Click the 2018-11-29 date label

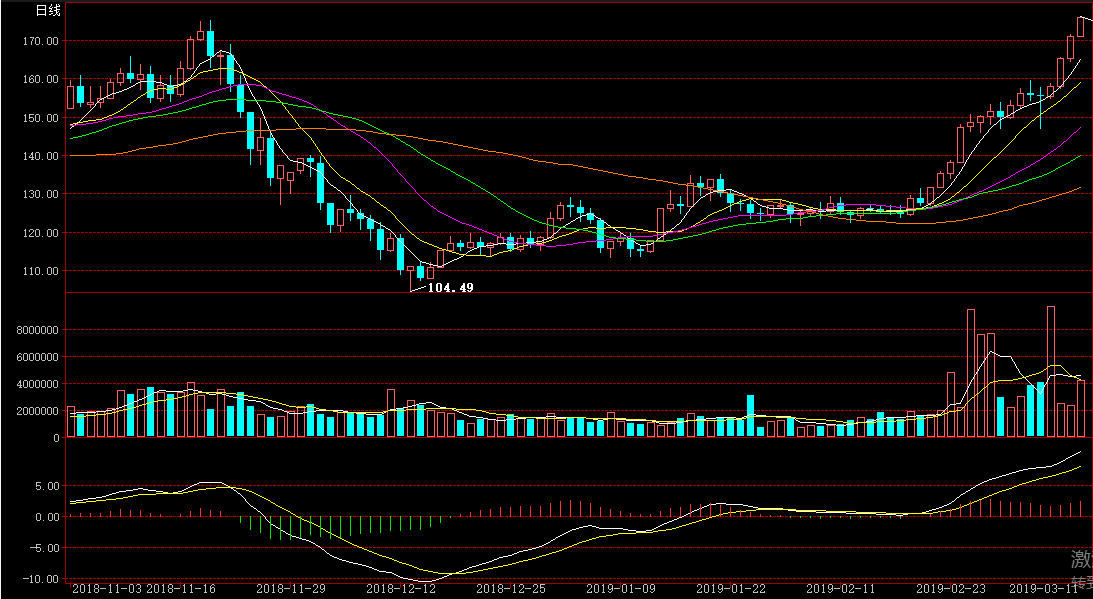coord(291,589)
